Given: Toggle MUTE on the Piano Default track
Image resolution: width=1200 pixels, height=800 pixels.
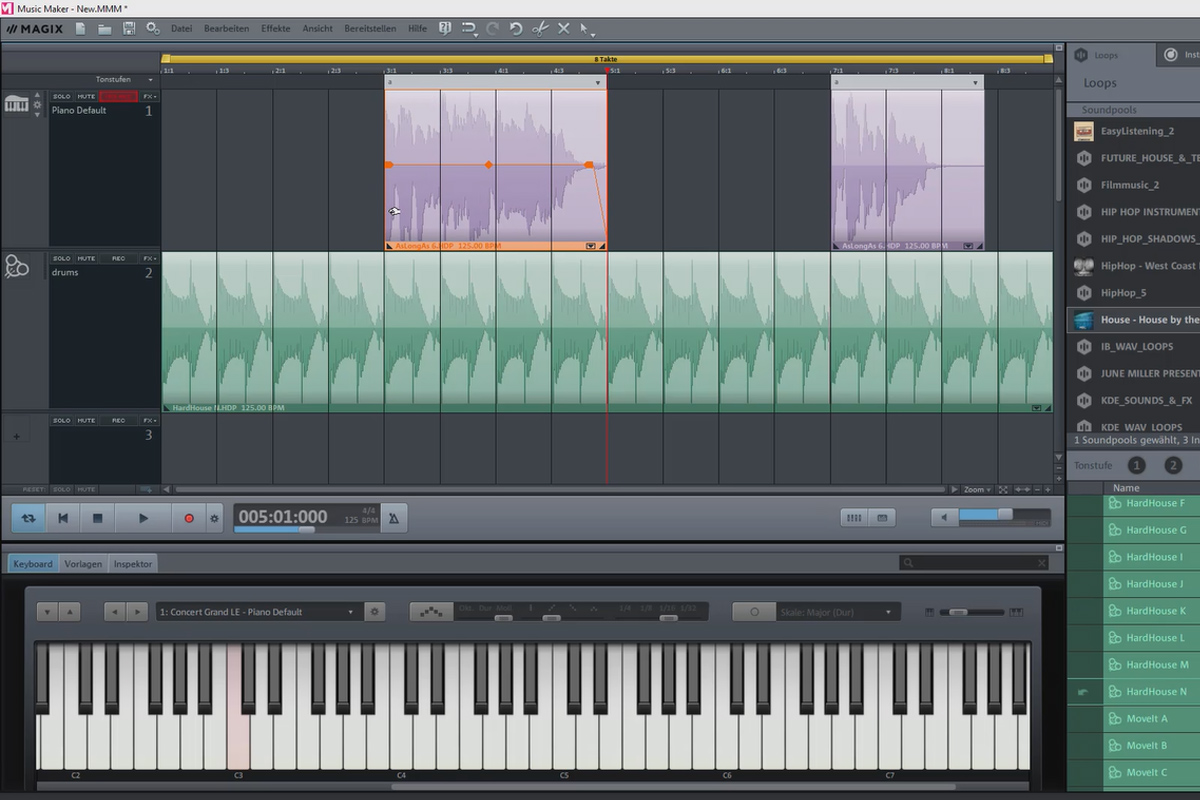Looking at the screenshot, I should (x=86, y=96).
